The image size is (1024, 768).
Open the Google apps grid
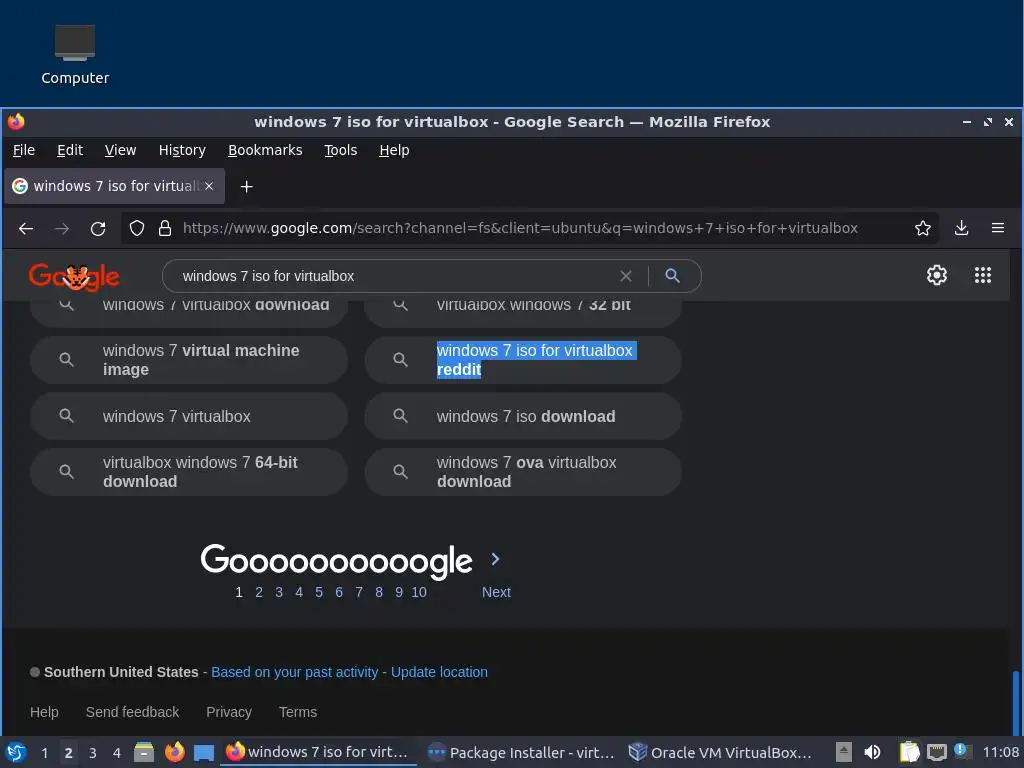click(x=983, y=275)
